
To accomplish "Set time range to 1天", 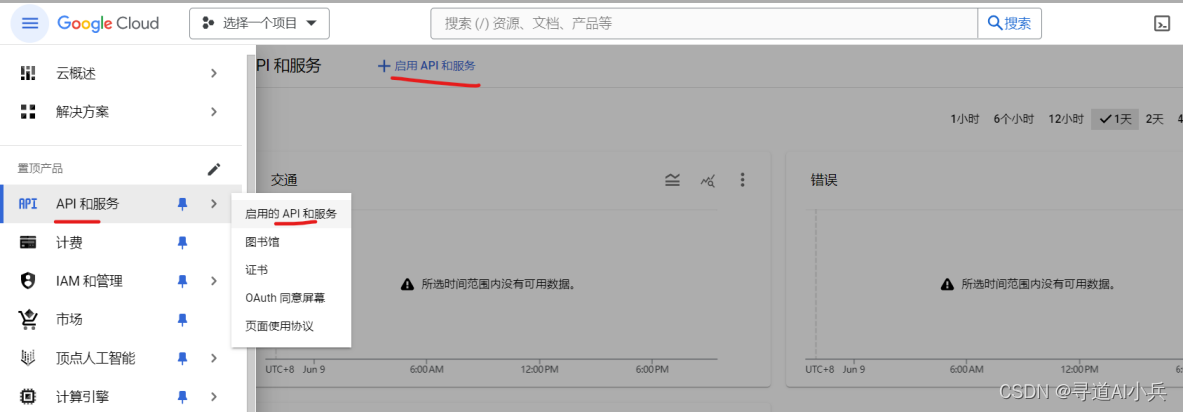I will click(x=1115, y=118).
